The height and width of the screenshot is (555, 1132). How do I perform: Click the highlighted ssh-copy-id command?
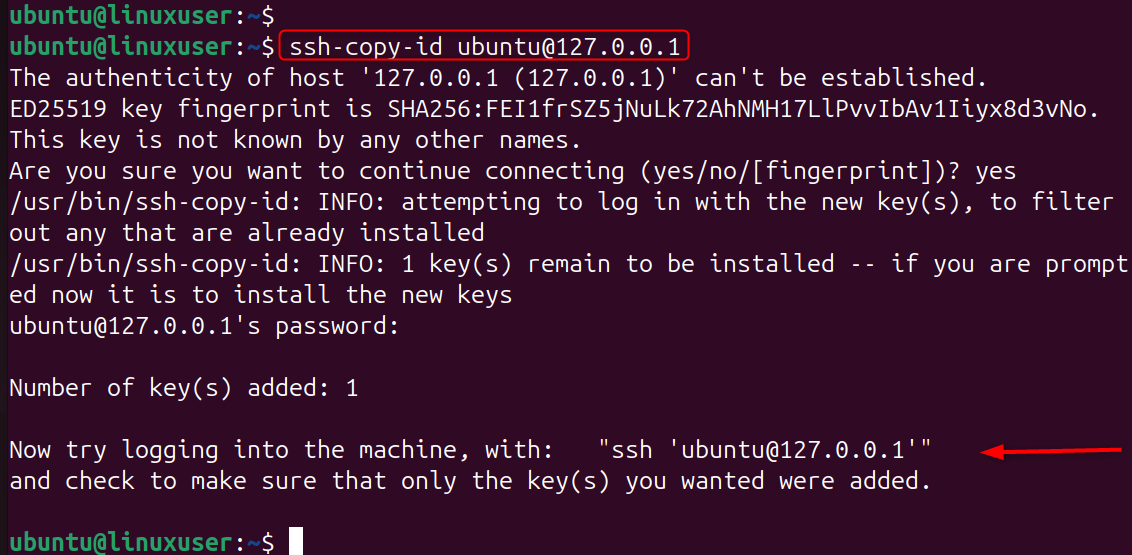pos(485,47)
